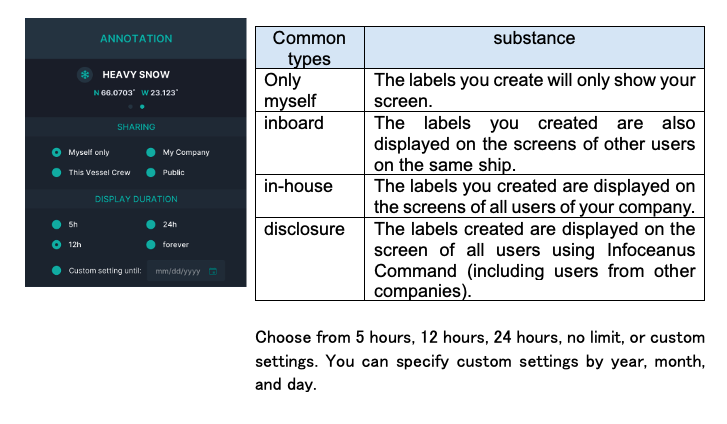Click the heavy snow snowflake icon
Image resolution: width=727 pixels, height=424 pixels.
tap(85, 74)
